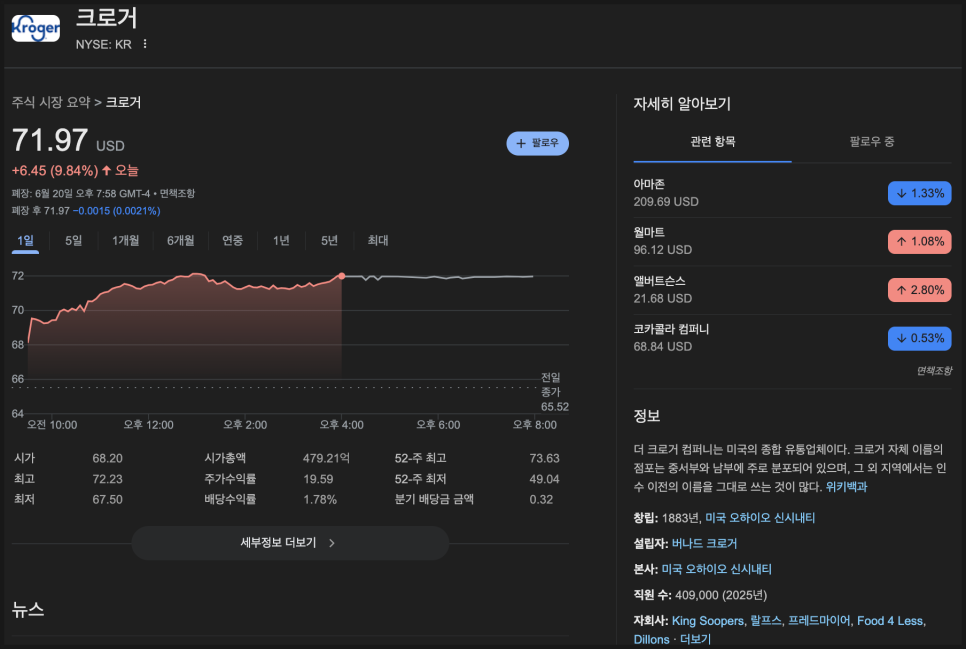Click the 최고 value 72.23
Image resolution: width=966 pixels, height=649 pixels.
pos(107,479)
